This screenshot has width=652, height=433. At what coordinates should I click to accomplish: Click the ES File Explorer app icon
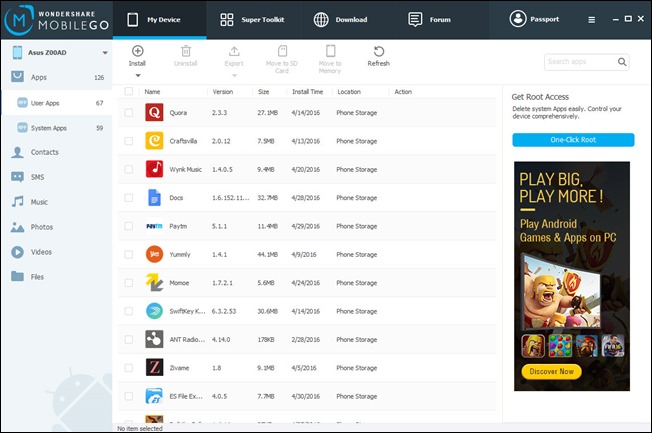[x=154, y=396]
